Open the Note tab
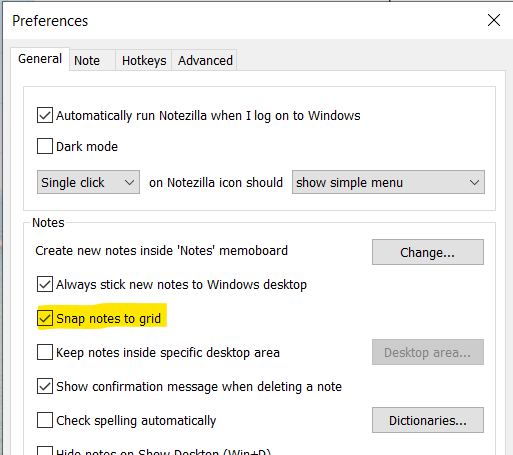Viewport: 513px width, 455px height. click(x=92, y=60)
